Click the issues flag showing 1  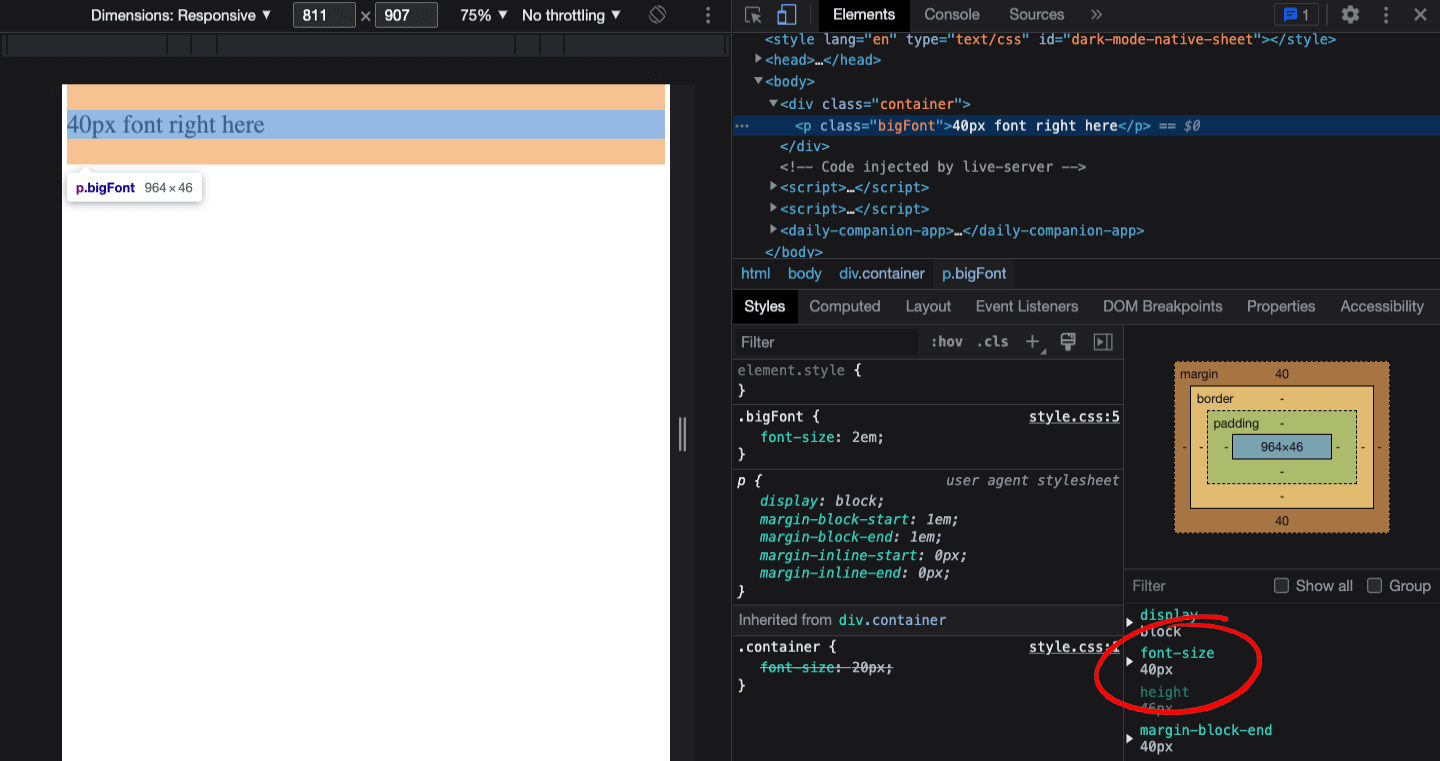[1296, 14]
